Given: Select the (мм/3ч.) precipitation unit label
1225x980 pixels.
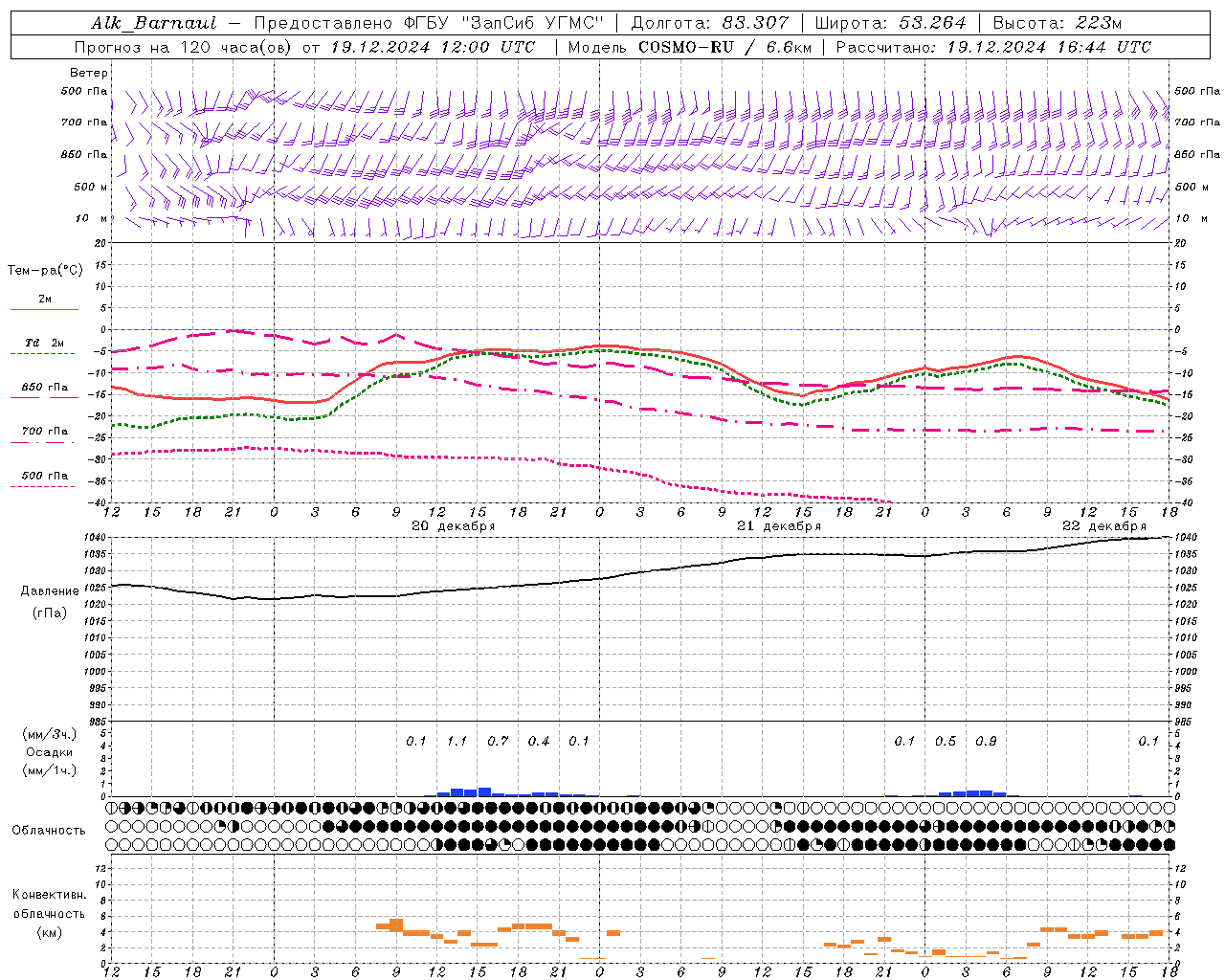Looking at the screenshot, I should tap(50, 734).
